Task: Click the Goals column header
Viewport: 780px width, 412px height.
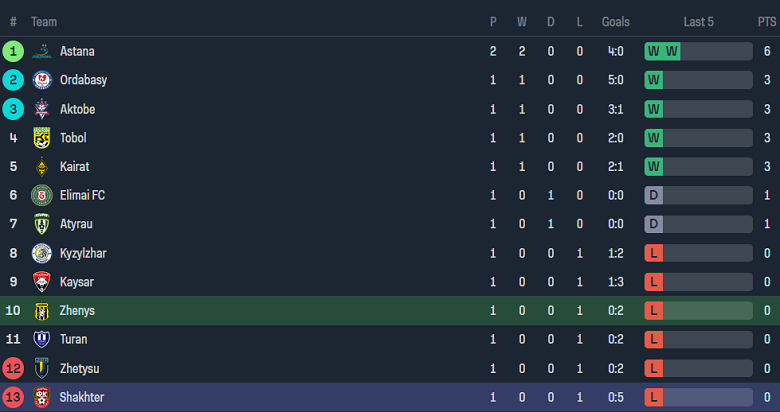Action: click(x=616, y=22)
